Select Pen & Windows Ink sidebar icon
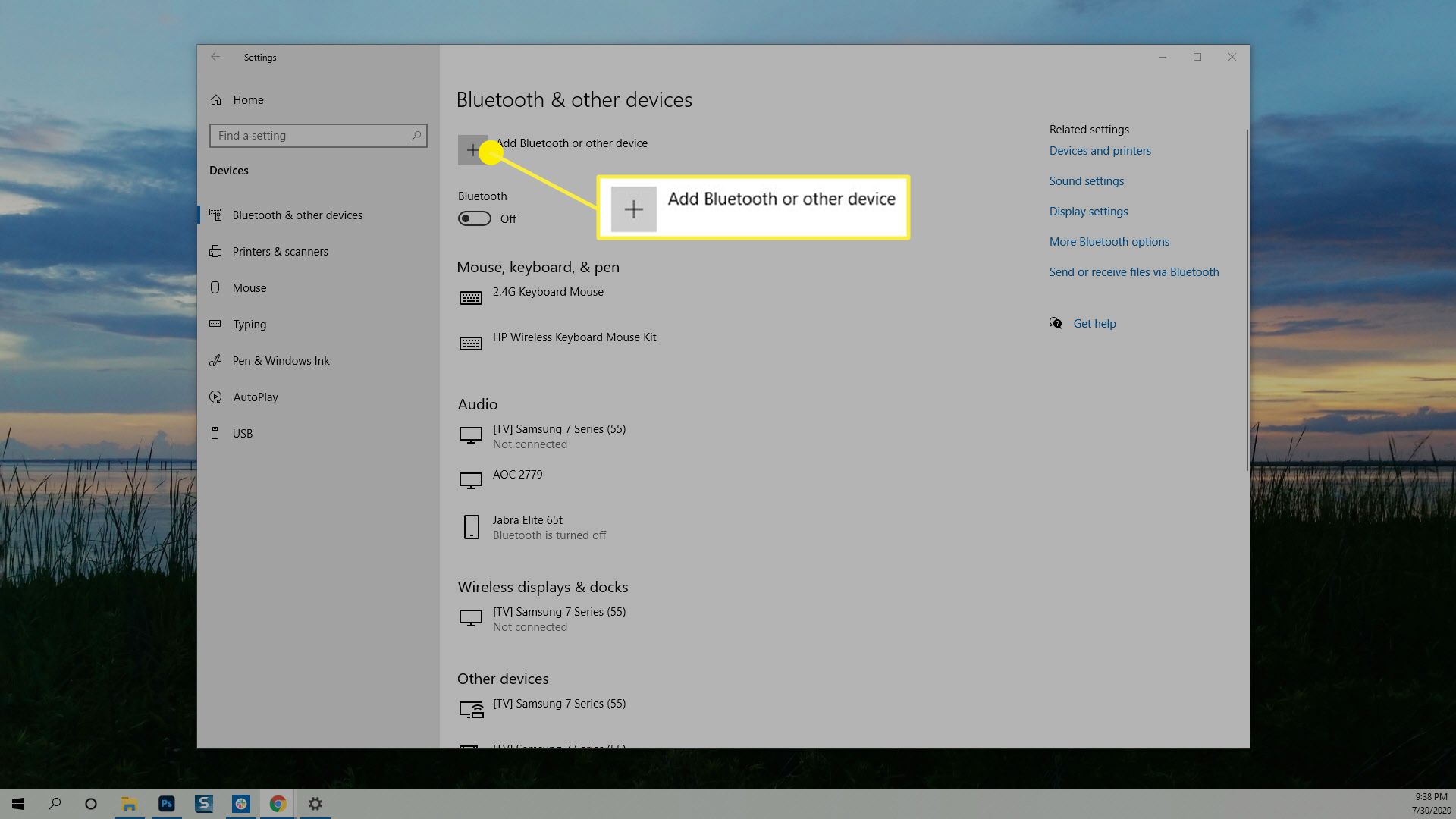This screenshot has width=1456, height=819. (x=217, y=360)
